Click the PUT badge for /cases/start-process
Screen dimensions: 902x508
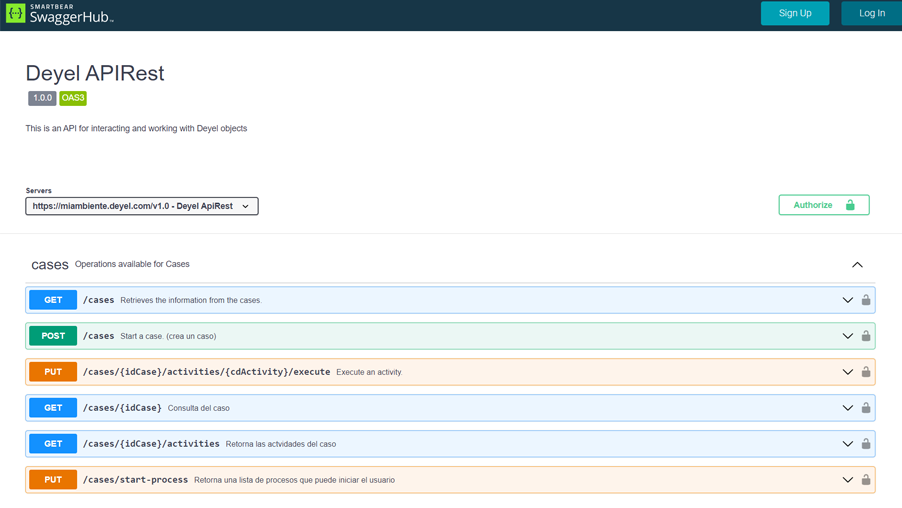(53, 480)
